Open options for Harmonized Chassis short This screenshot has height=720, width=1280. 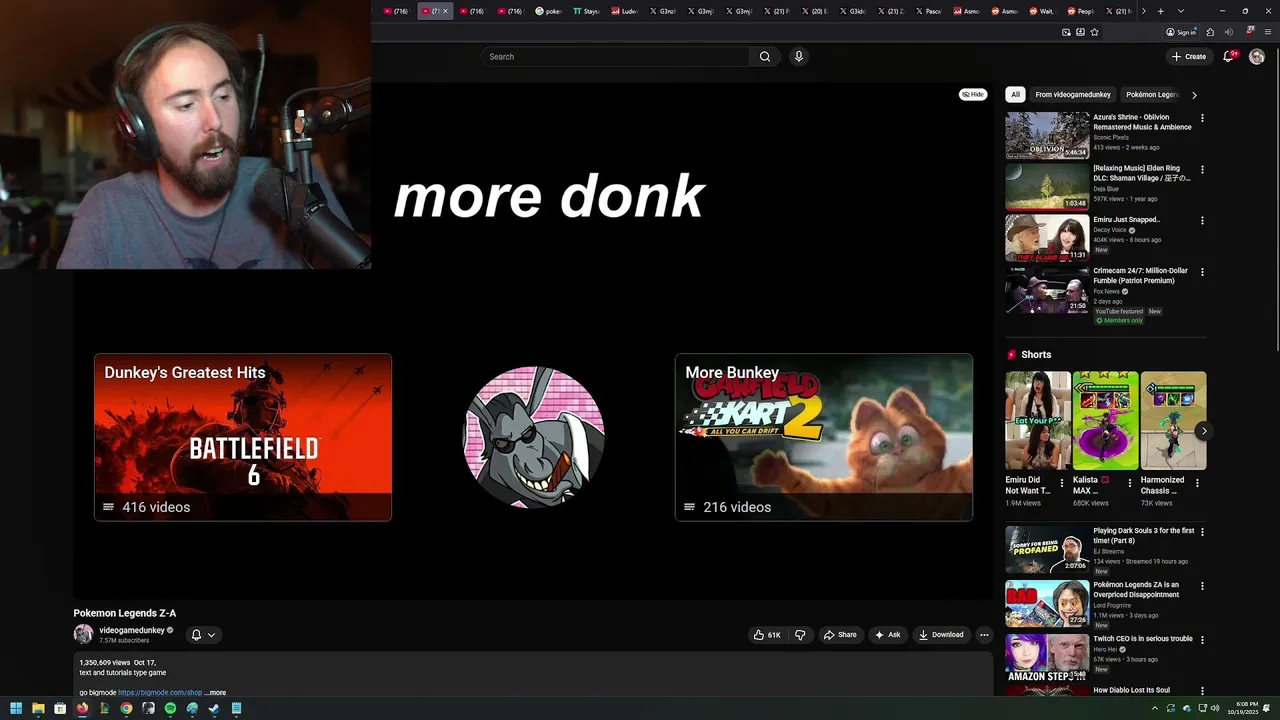tap(1197, 482)
